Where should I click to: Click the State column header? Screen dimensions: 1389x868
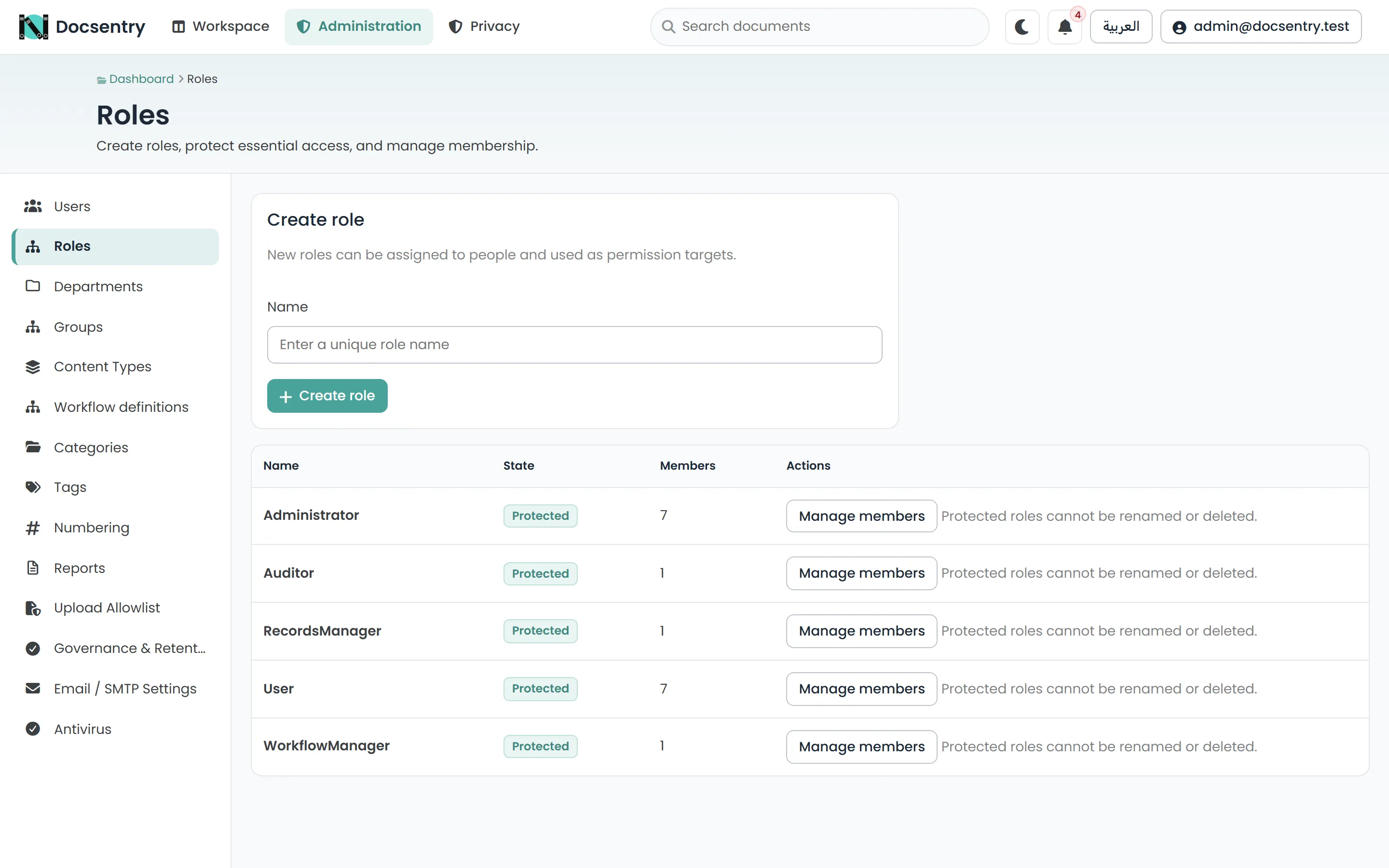(x=519, y=465)
